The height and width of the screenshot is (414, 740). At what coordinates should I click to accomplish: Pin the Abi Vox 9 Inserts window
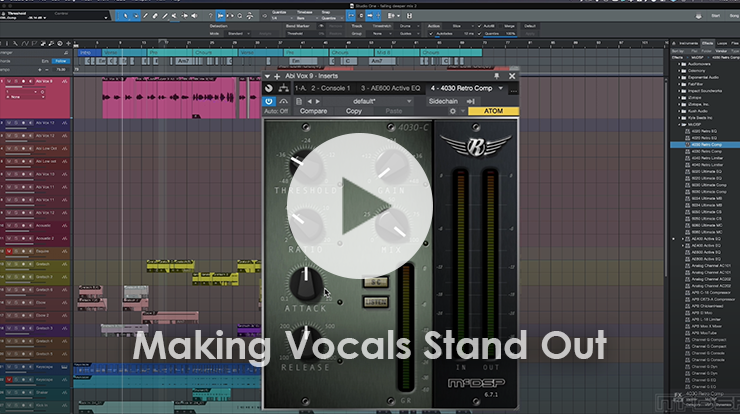(x=496, y=76)
